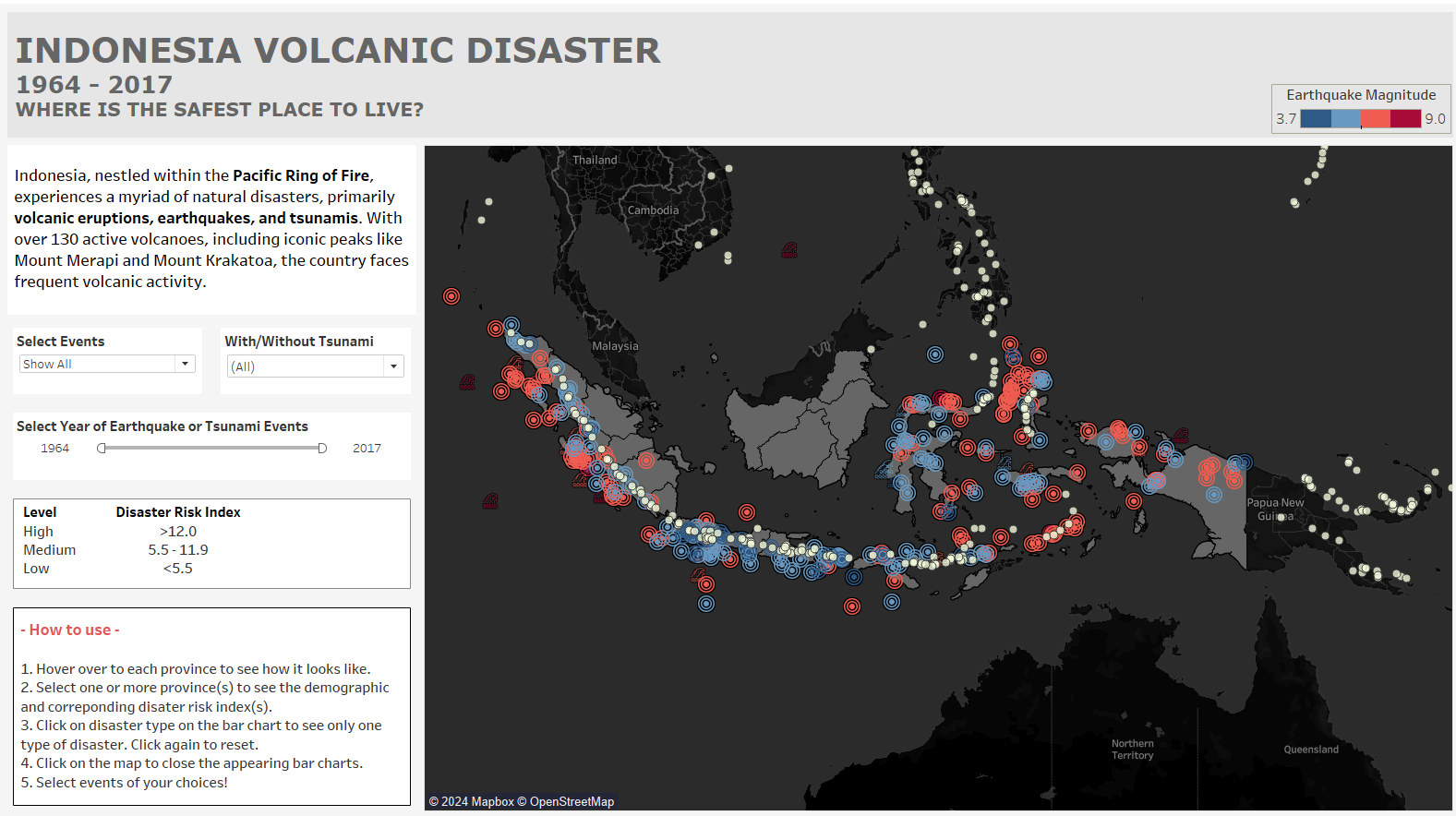Select the red earthquake marker at Papua's western tip

[x=1089, y=431]
